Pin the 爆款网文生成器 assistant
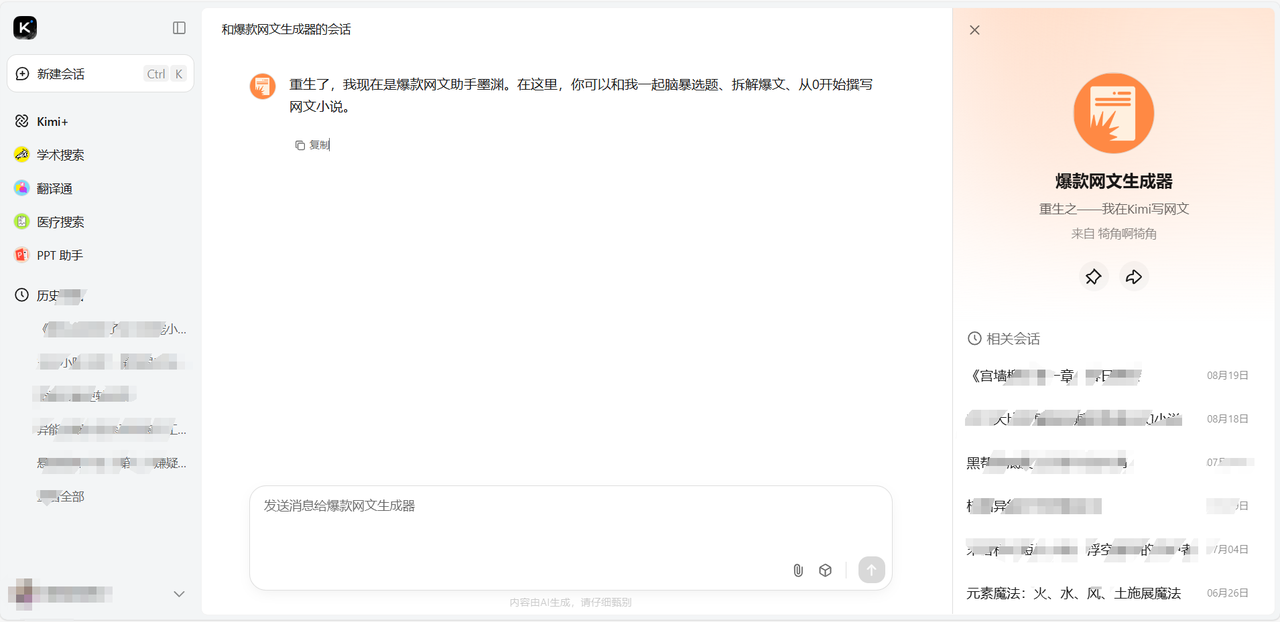The image size is (1280, 622). point(1093,277)
